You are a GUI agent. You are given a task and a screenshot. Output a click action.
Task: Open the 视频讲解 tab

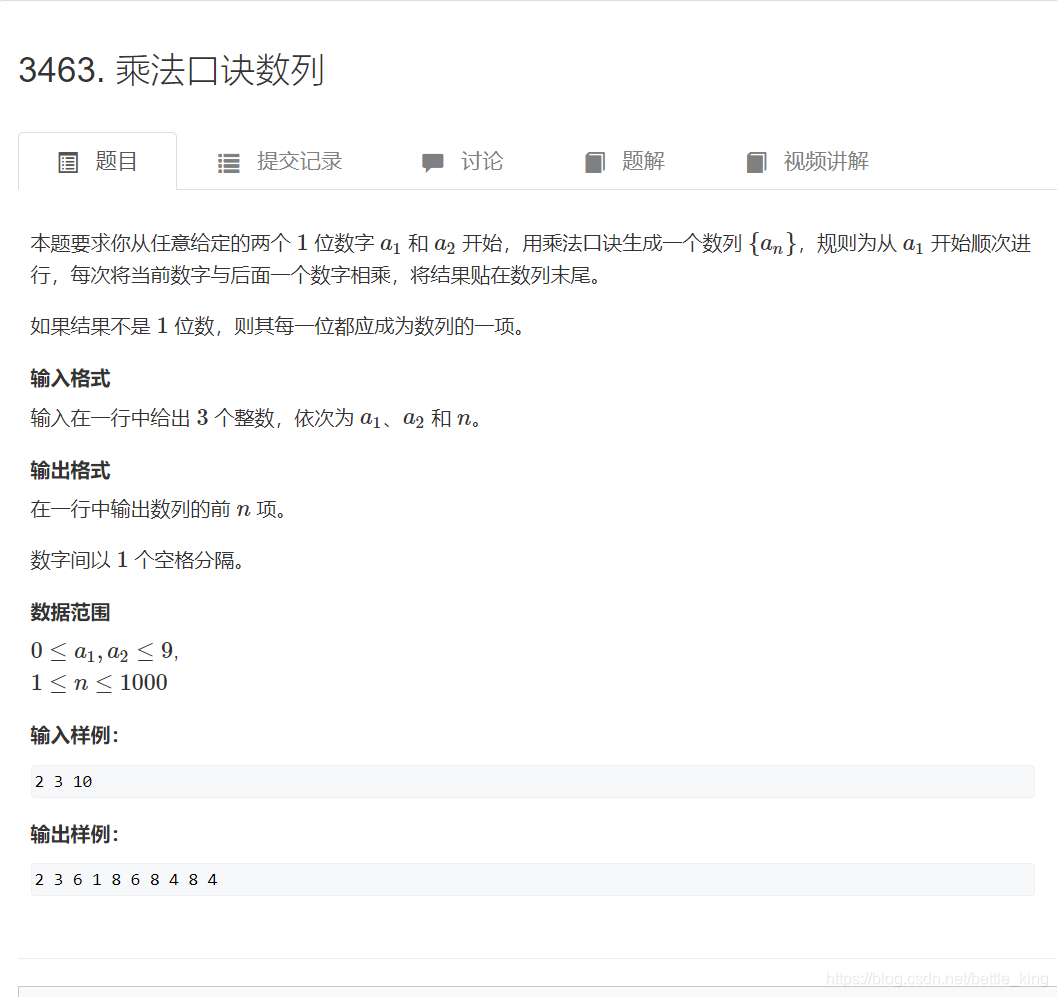click(x=808, y=162)
